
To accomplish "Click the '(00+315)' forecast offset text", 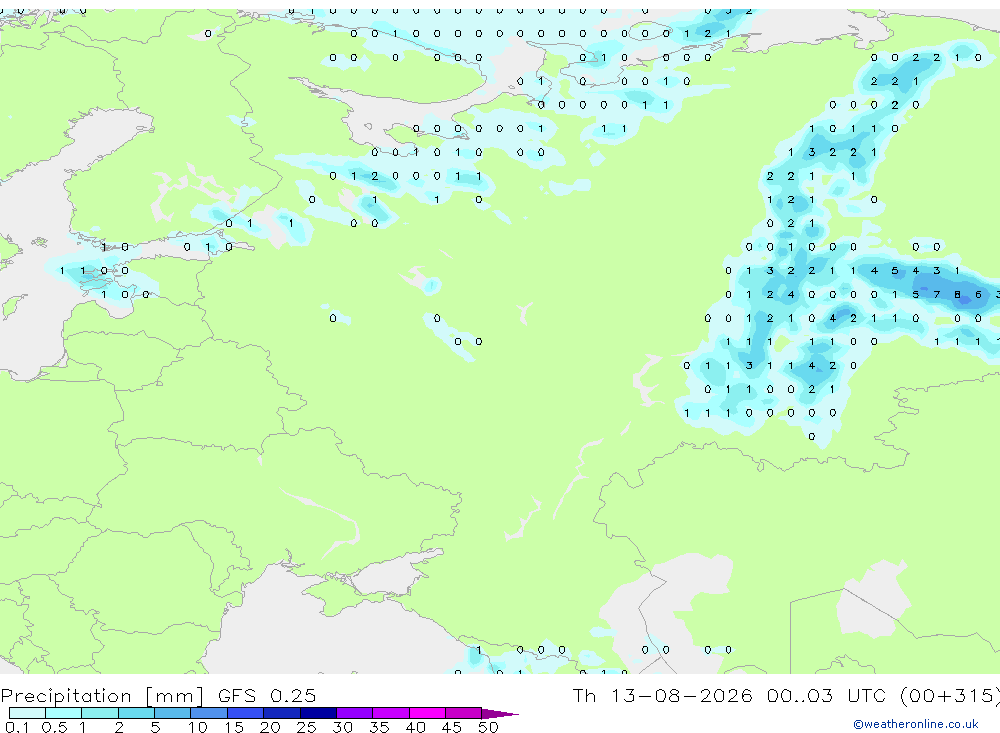I will (x=950, y=696).
